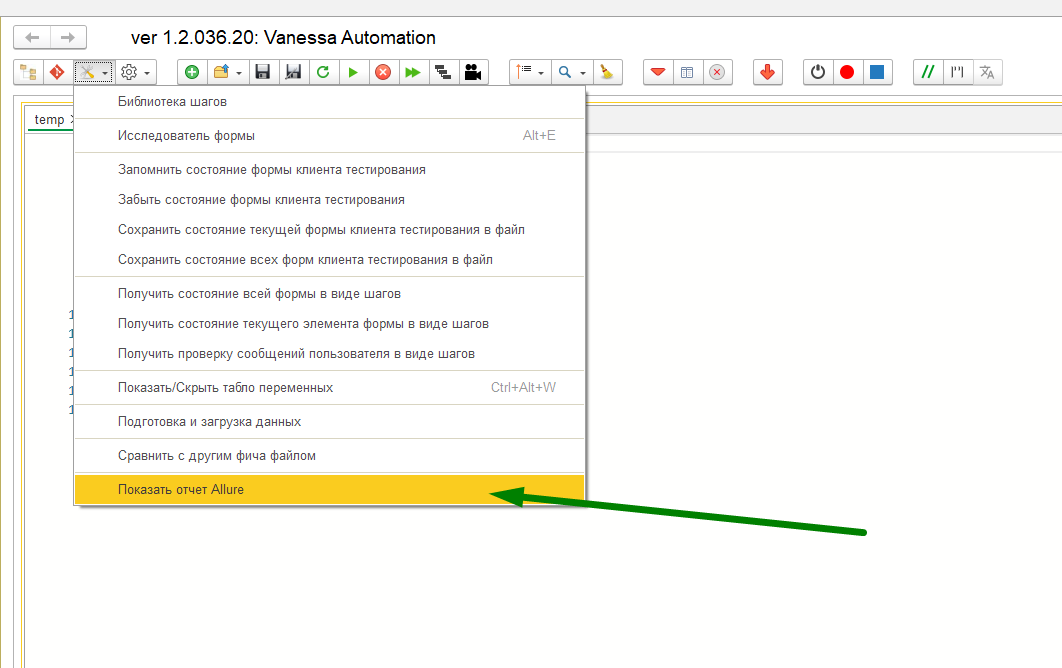Click the green double-slash comment icon

pyautogui.click(x=928, y=72)
